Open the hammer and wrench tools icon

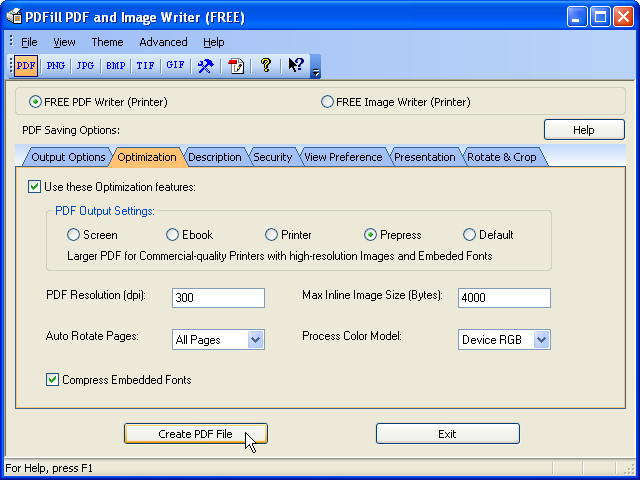[x=205, y=66]
